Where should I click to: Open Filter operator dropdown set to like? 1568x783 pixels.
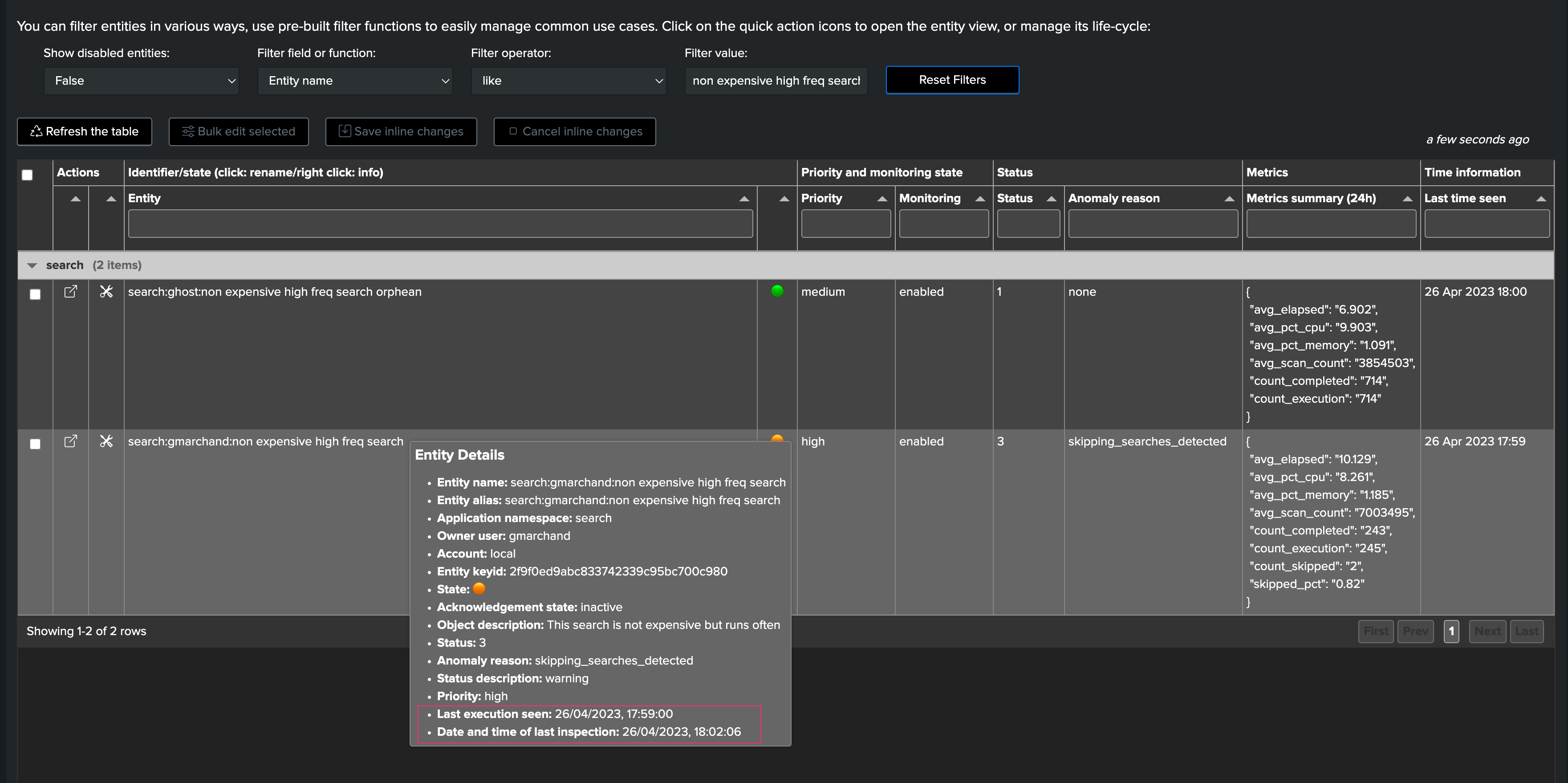pyautogui.click(x=569, y=81)
